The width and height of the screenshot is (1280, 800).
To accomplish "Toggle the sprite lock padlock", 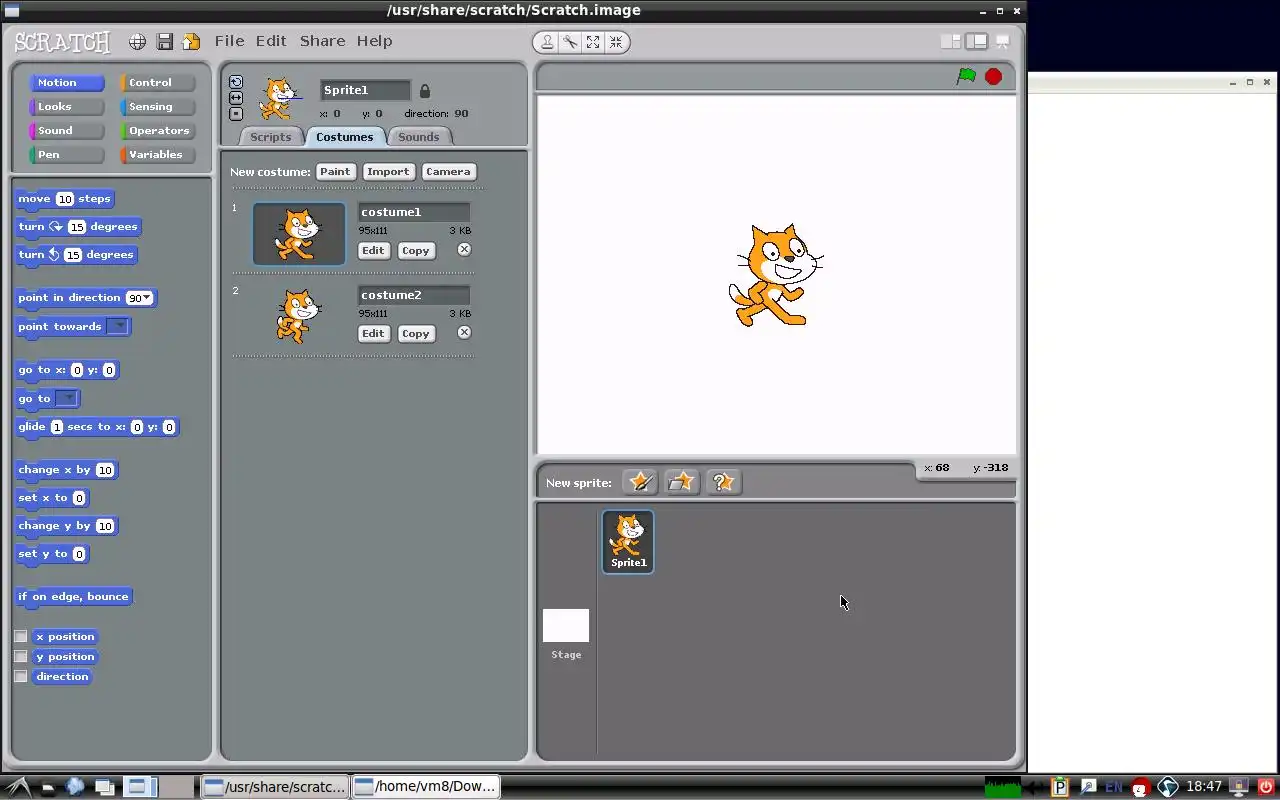I will click(x=424, y=91).
